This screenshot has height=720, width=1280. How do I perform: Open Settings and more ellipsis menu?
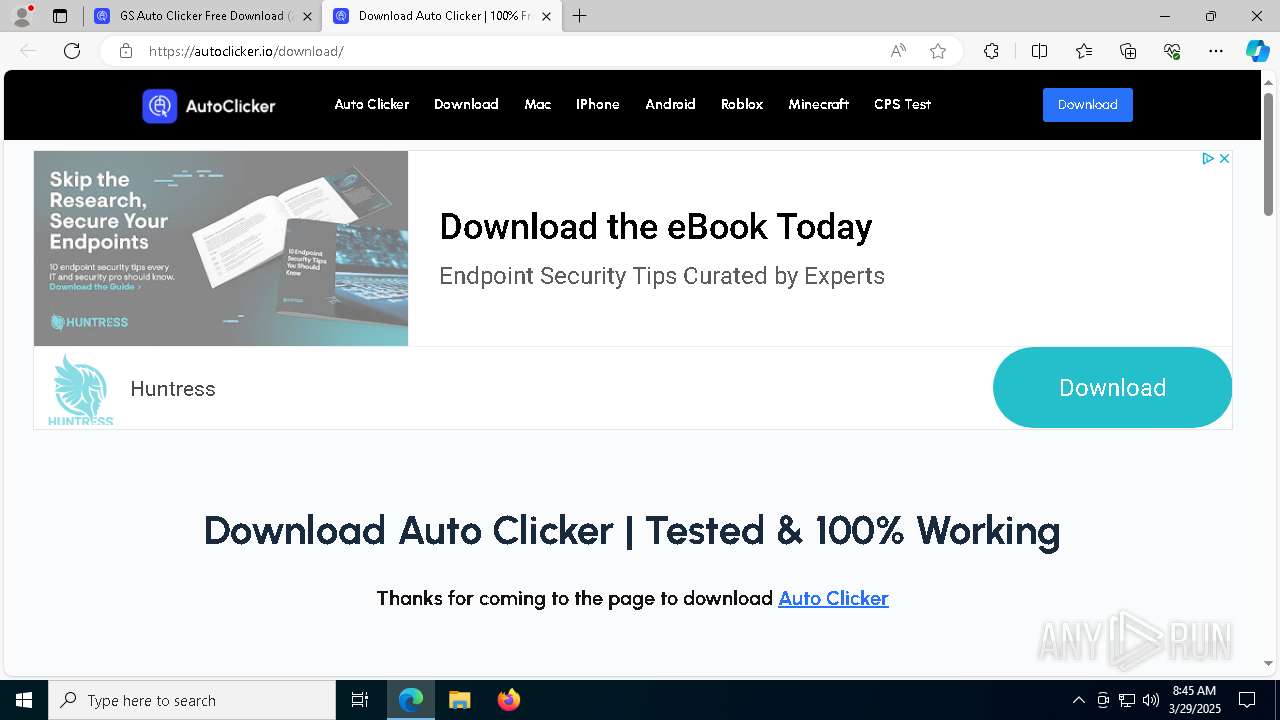pos(1216,51)
